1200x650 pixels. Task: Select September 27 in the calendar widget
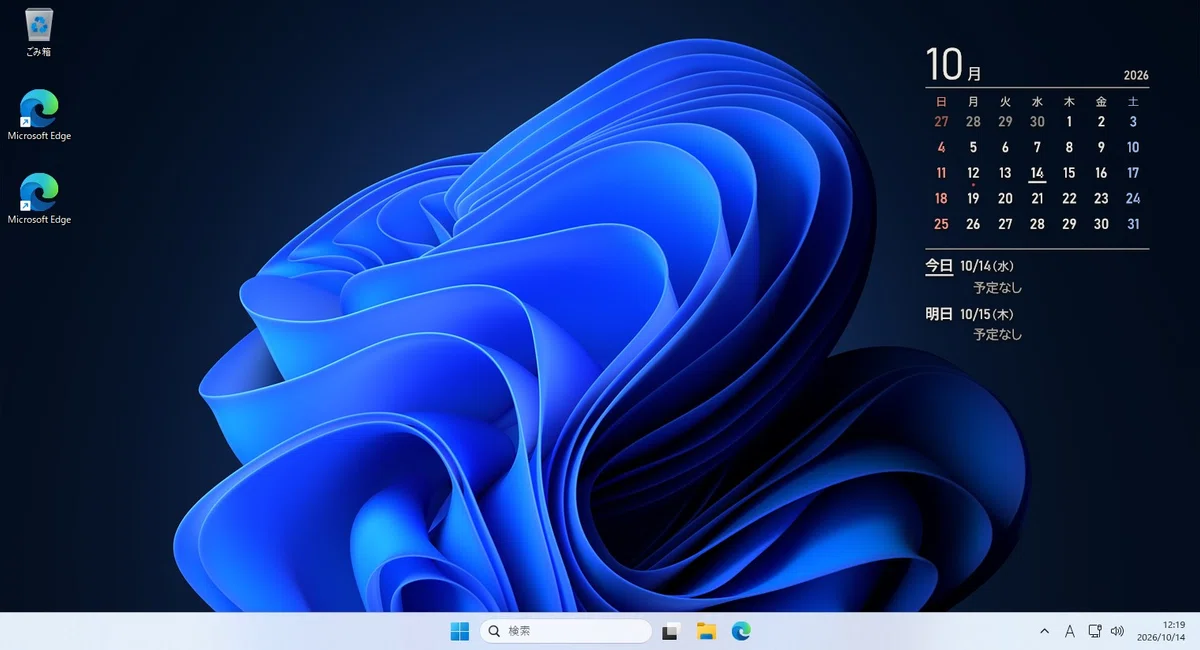tap(941, 122)
